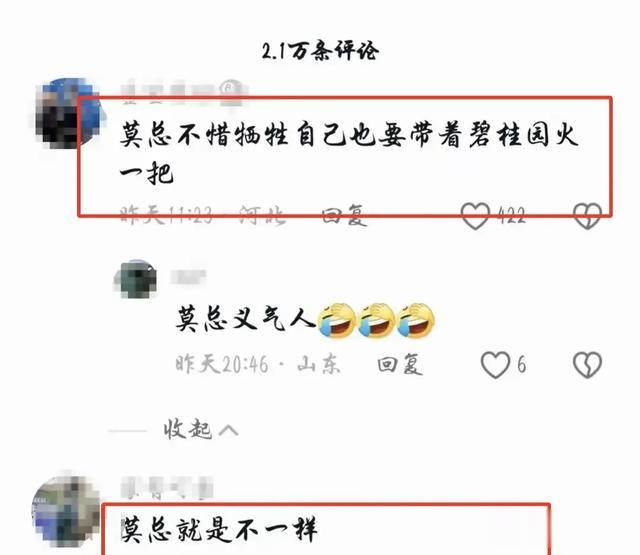The height and width of the screenshot is (555, 640).
Task: Tap the 422 like count
Action: click(511, 215)
